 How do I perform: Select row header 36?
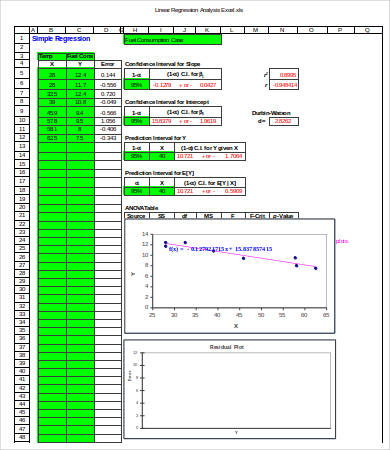(x=22, y=338)
